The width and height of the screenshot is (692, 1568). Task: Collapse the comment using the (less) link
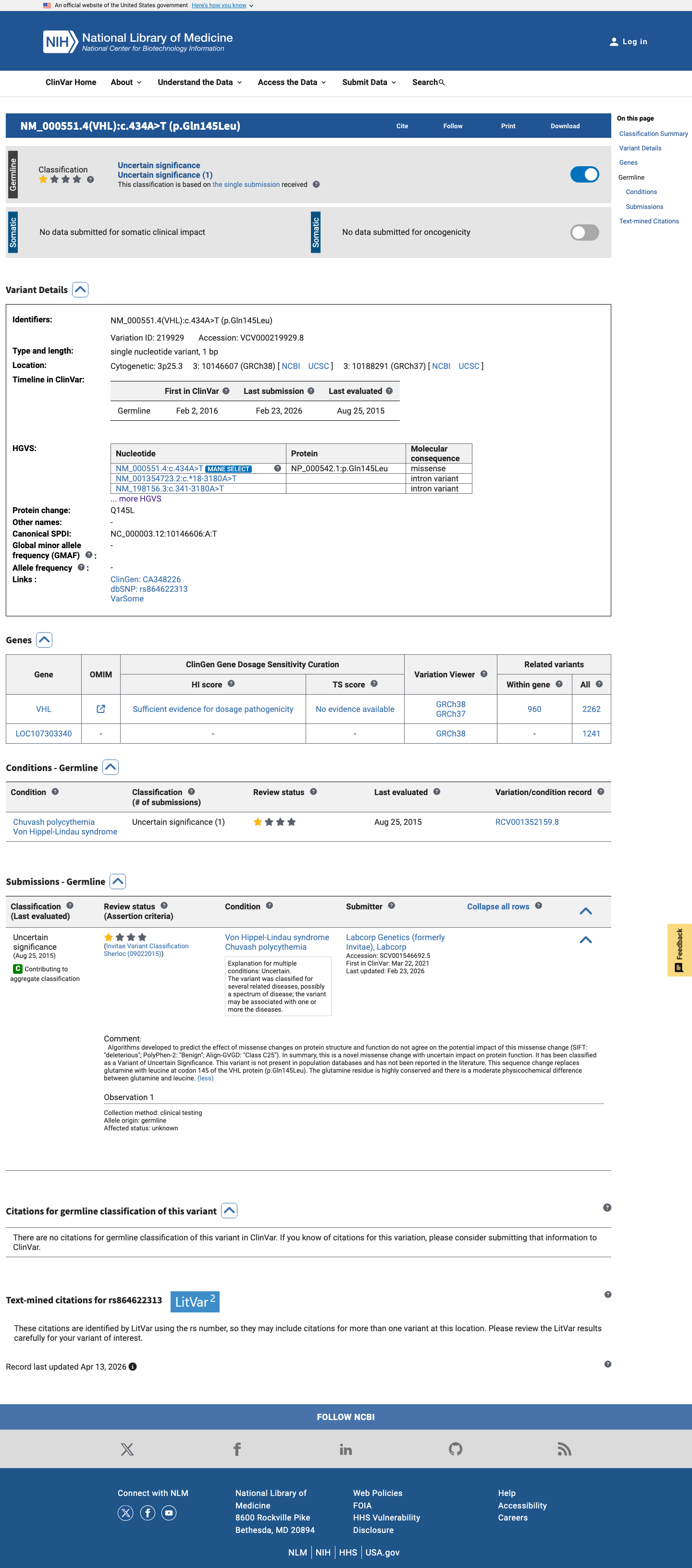[x=205, y=1078]
